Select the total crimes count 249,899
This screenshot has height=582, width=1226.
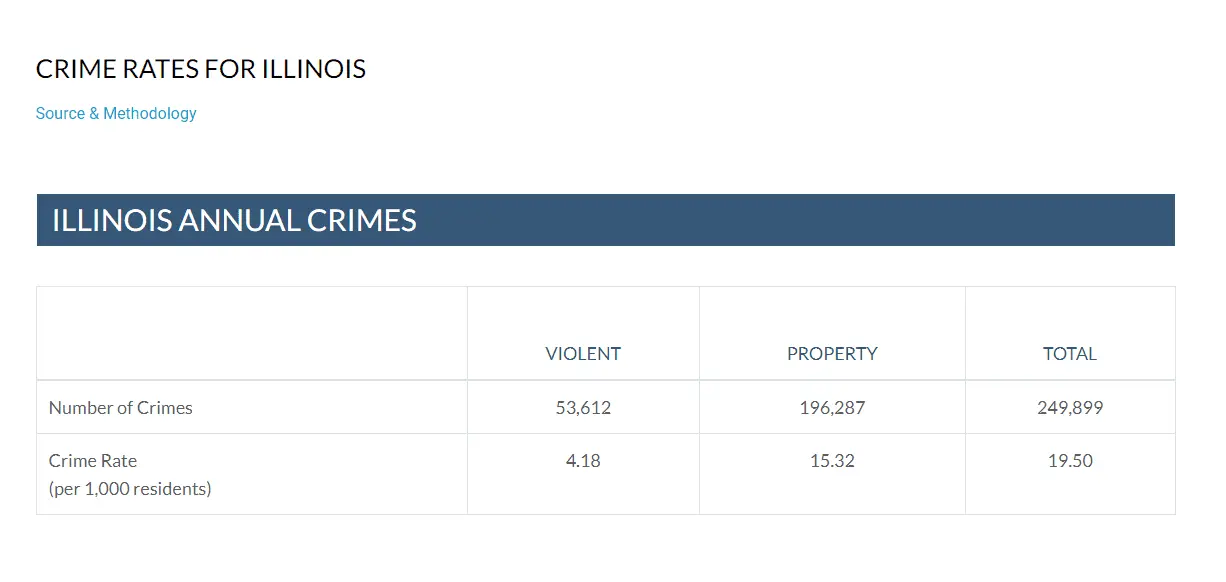(1070, 408)
